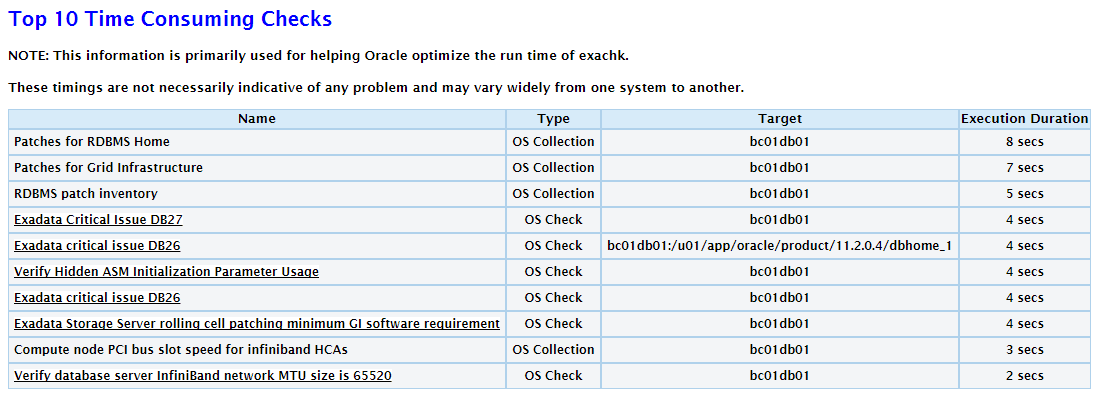Select the RDBMS patch inventory cell
This screenshot has height=400, width=1104.
click(257, 194)
